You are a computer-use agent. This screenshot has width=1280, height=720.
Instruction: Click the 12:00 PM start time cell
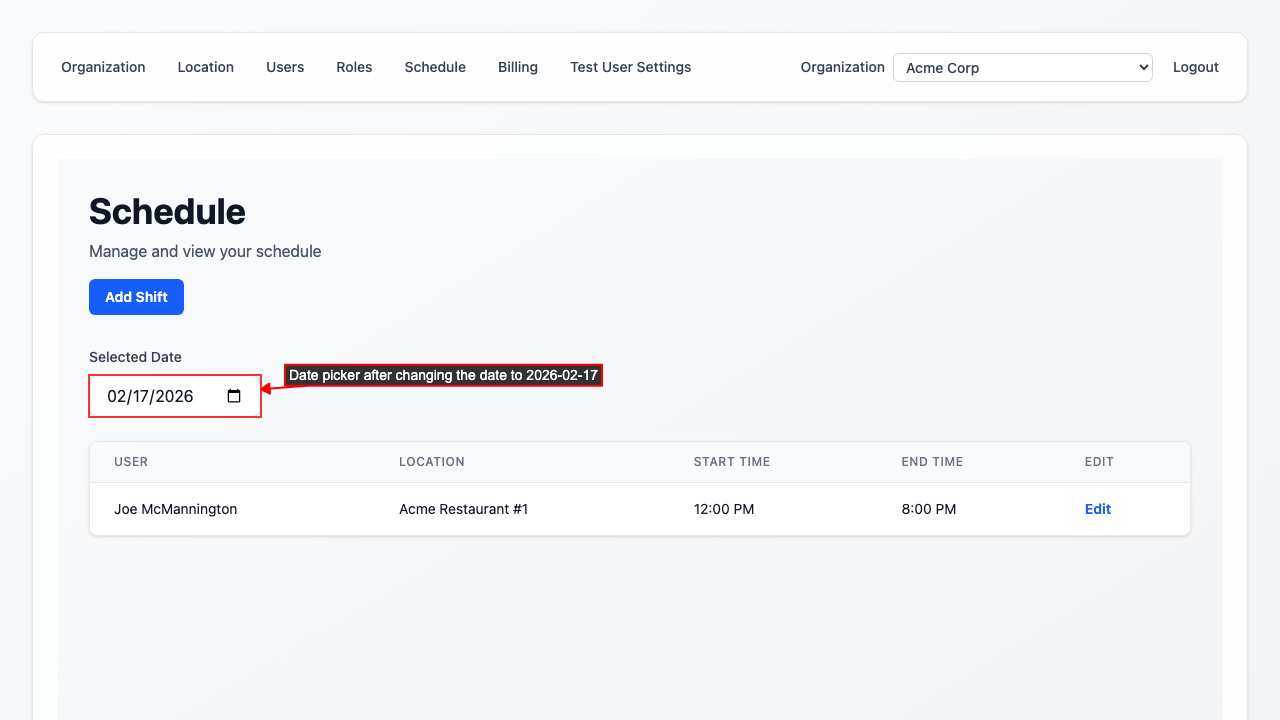point(723,509)
